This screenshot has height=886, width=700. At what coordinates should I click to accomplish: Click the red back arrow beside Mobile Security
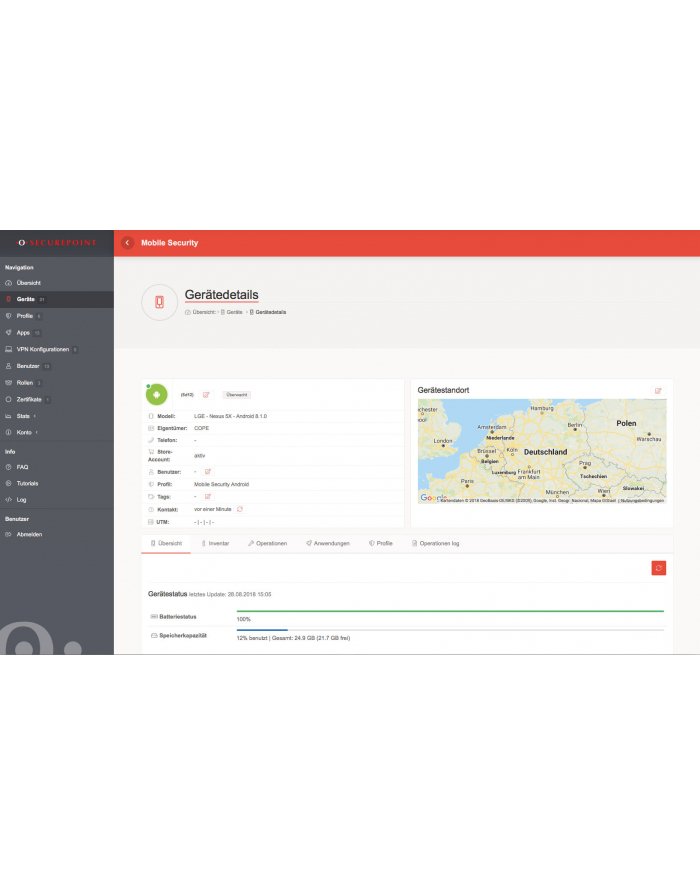[127, 243]
